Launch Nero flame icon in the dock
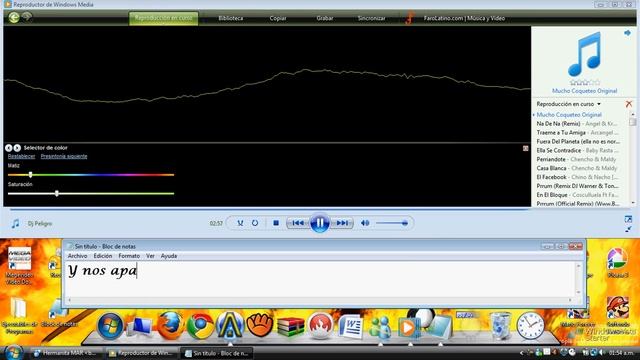This screenshot has width=640, height=360. 320,326
